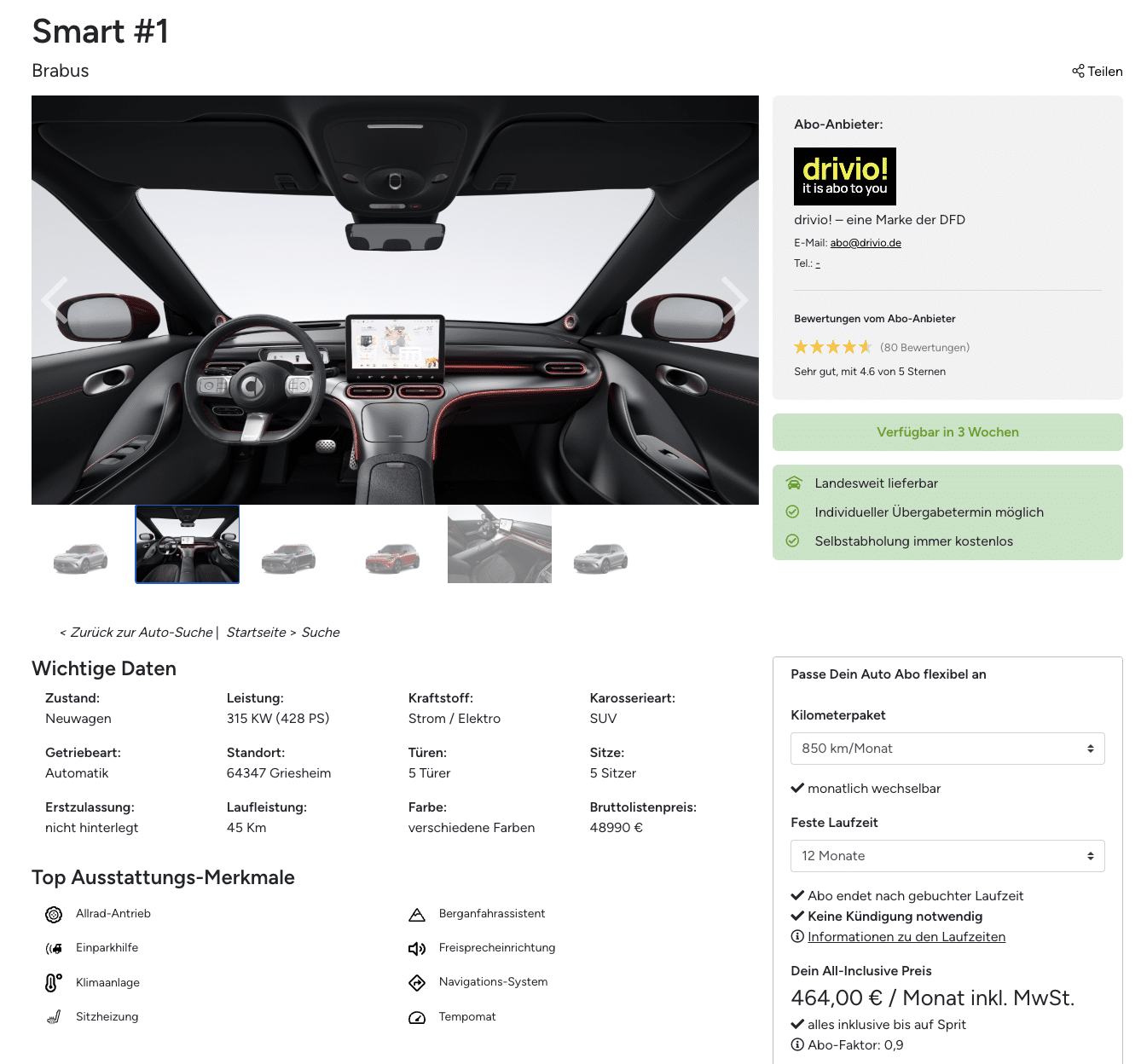Select the last silver car thumbnail
Viewport: 1141px width, 1064px height.
click(x=601, y=558)
